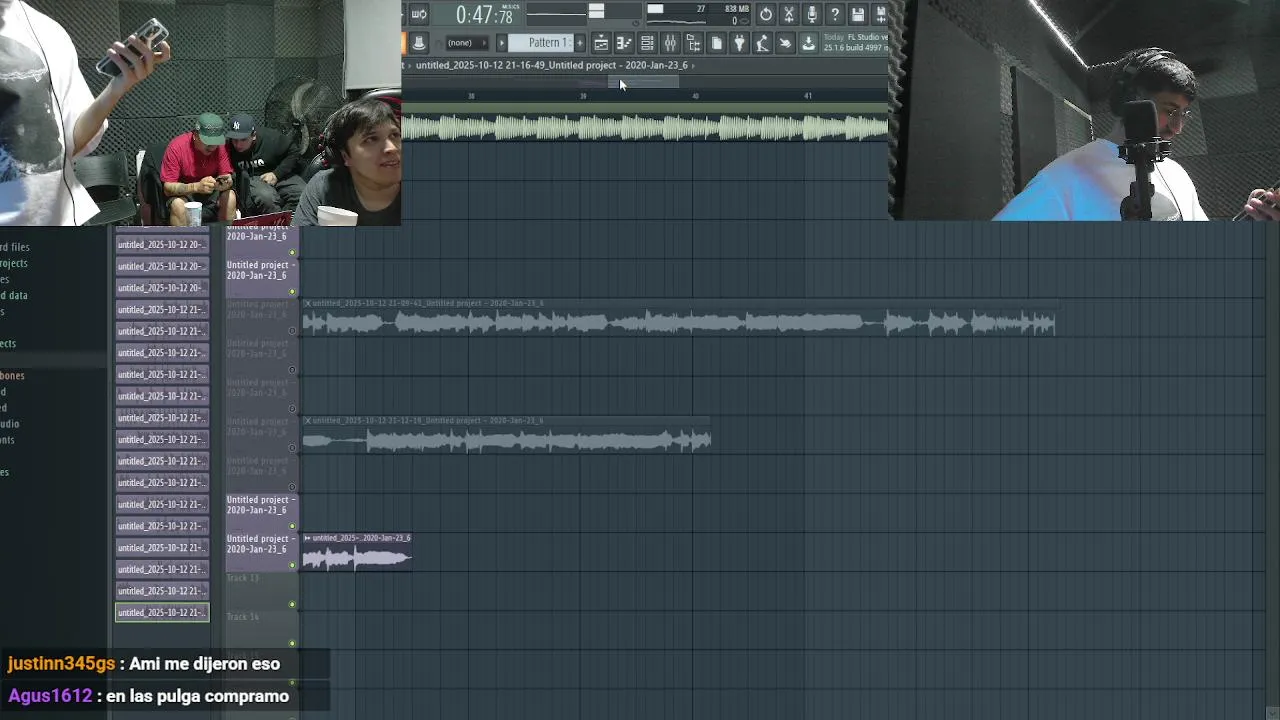Screen dimensions: 1280x720
Task: Open the 'rd files' browser folder
Action: [x=14, y=247]
